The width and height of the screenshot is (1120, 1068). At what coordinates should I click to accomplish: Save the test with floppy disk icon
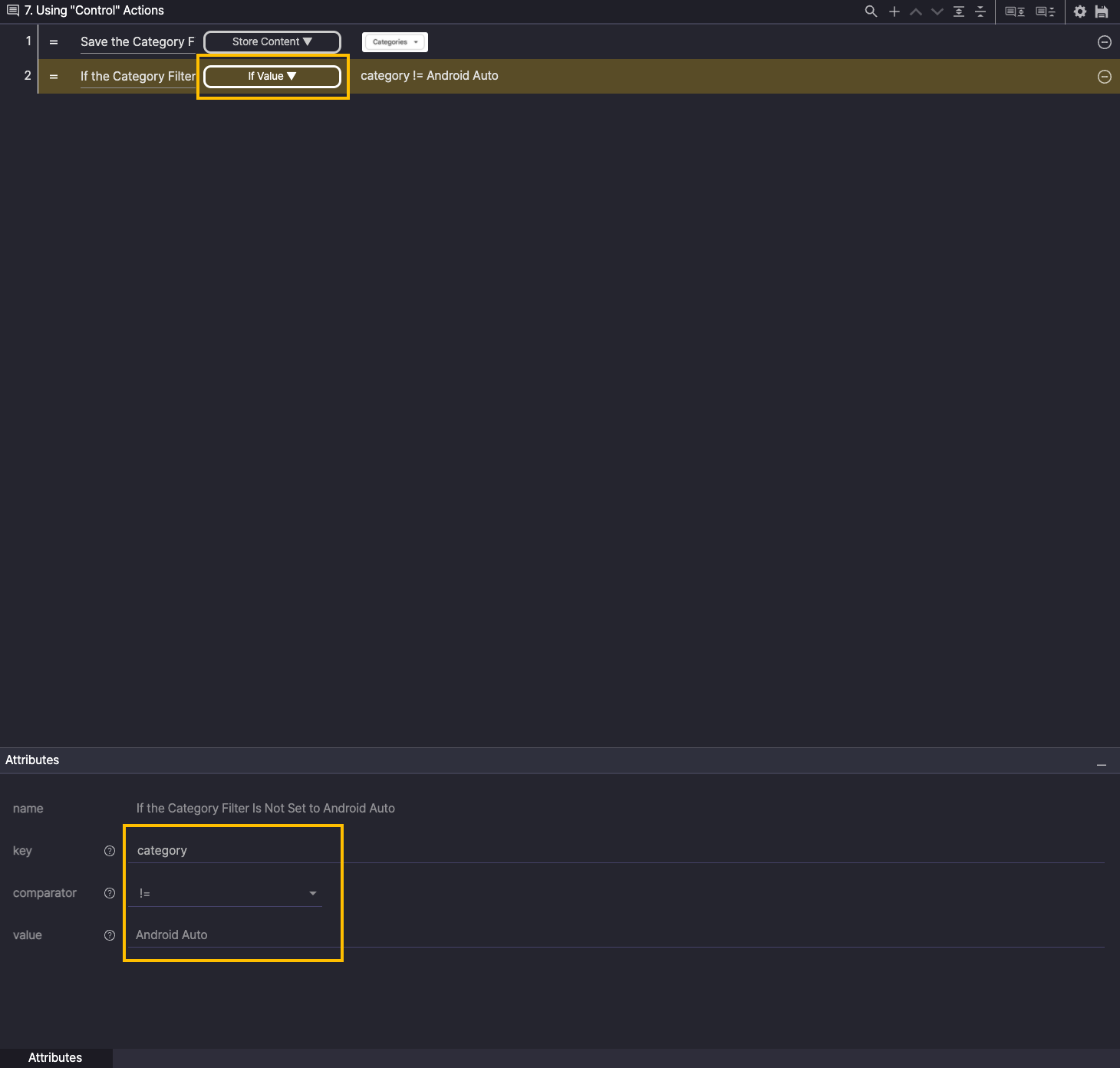(1102, 12)
